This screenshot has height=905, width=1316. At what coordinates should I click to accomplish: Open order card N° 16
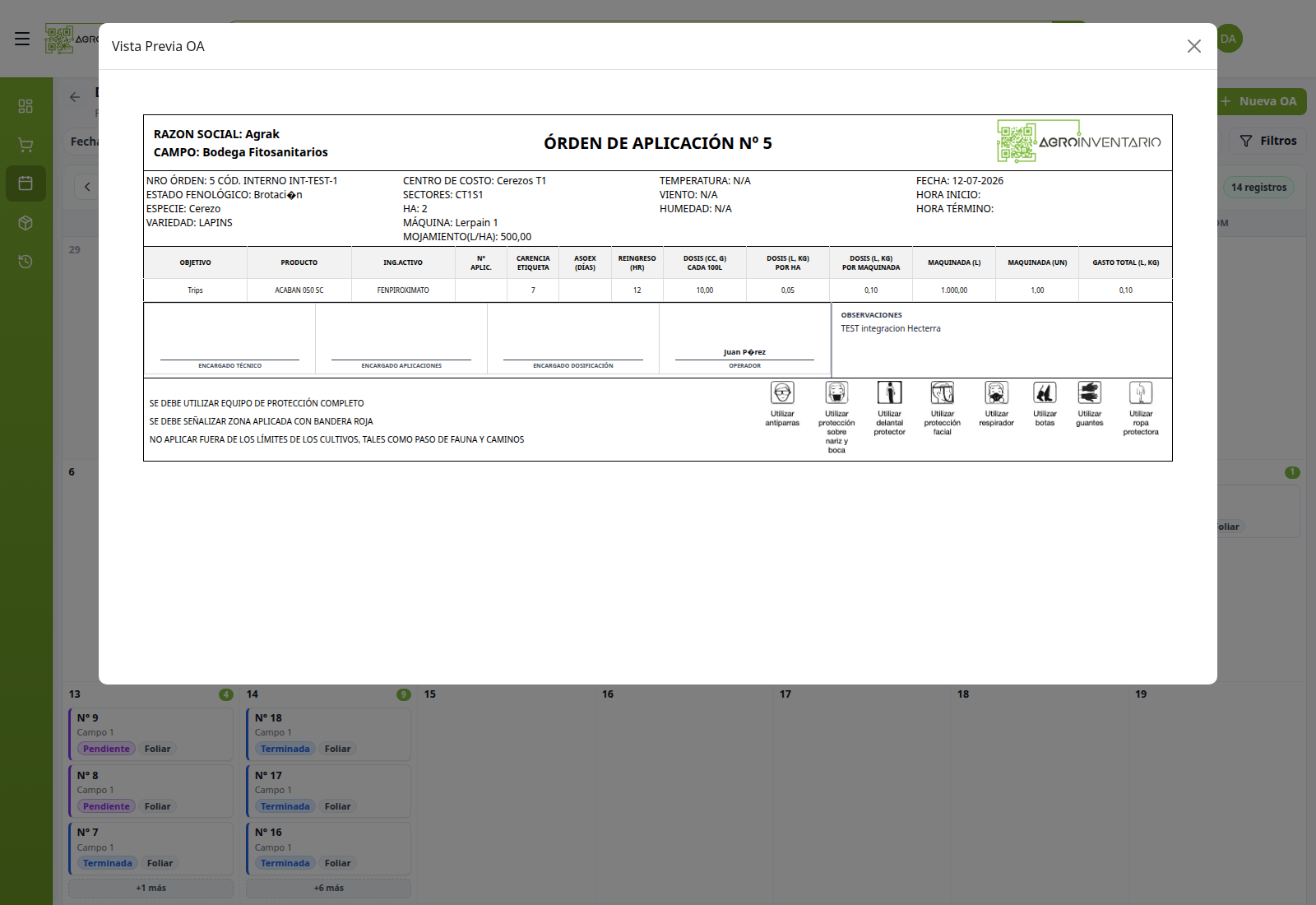(x=328, y=848)
